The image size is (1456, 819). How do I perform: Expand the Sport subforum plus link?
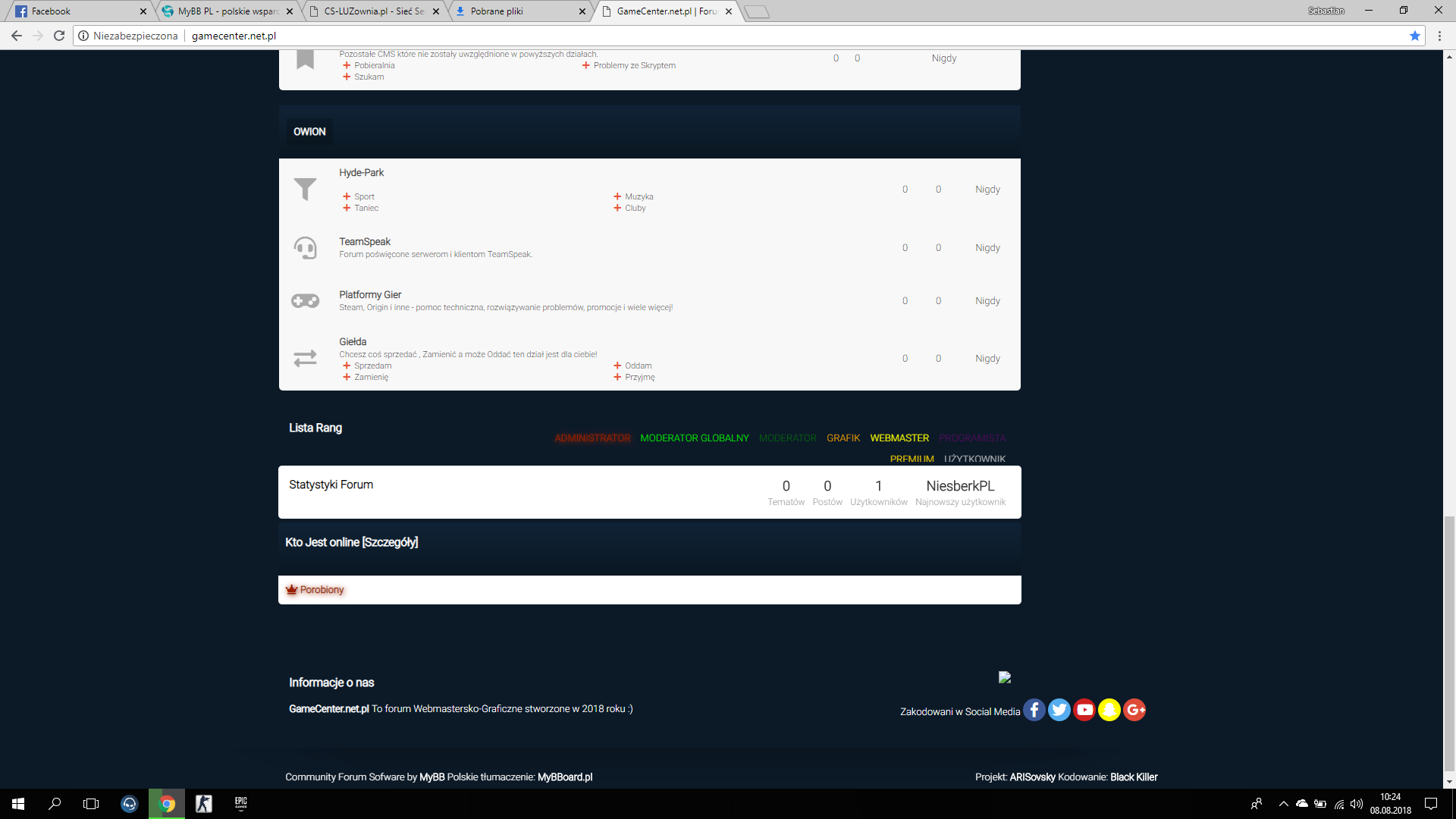coord(359,196)
